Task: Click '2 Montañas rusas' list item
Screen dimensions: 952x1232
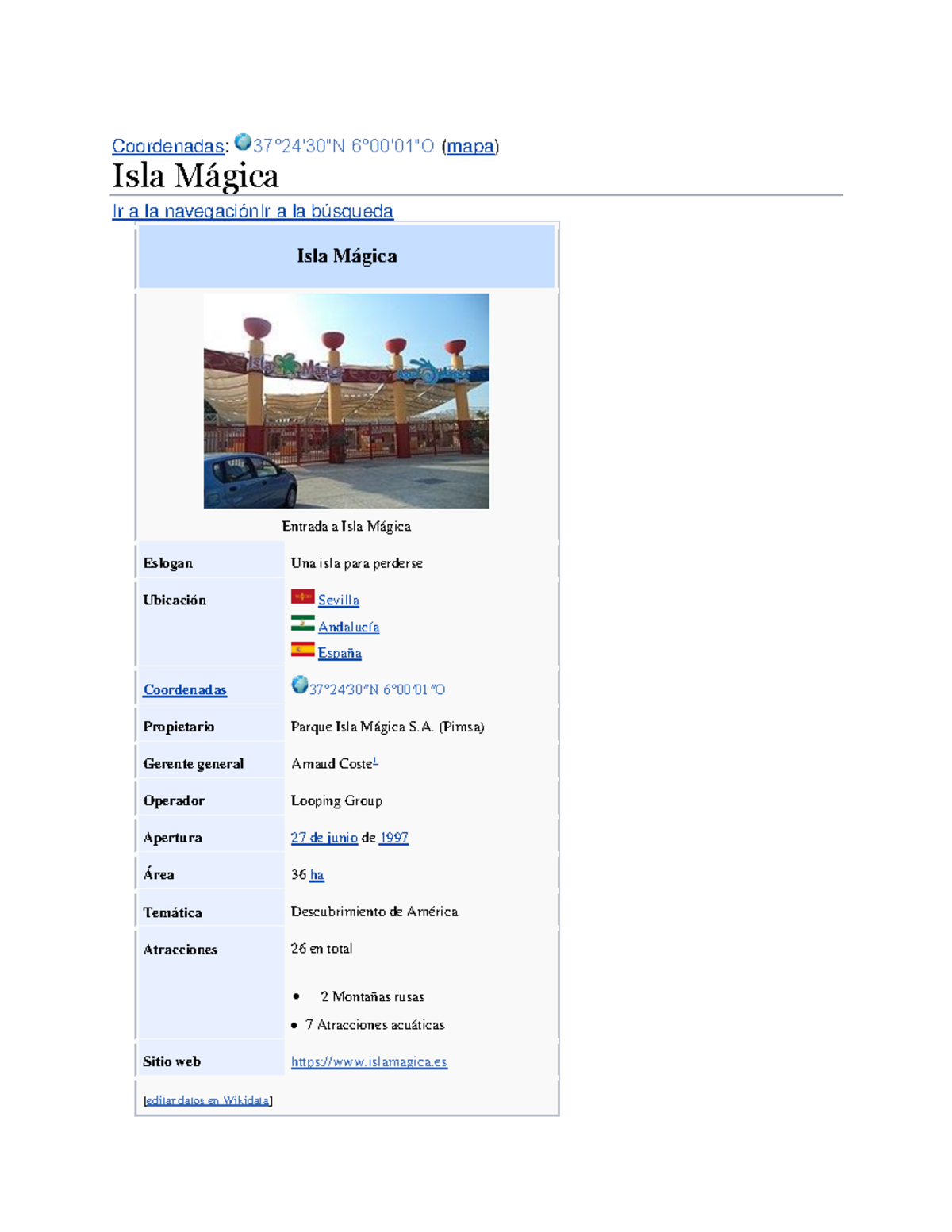Action: (373, 997)
